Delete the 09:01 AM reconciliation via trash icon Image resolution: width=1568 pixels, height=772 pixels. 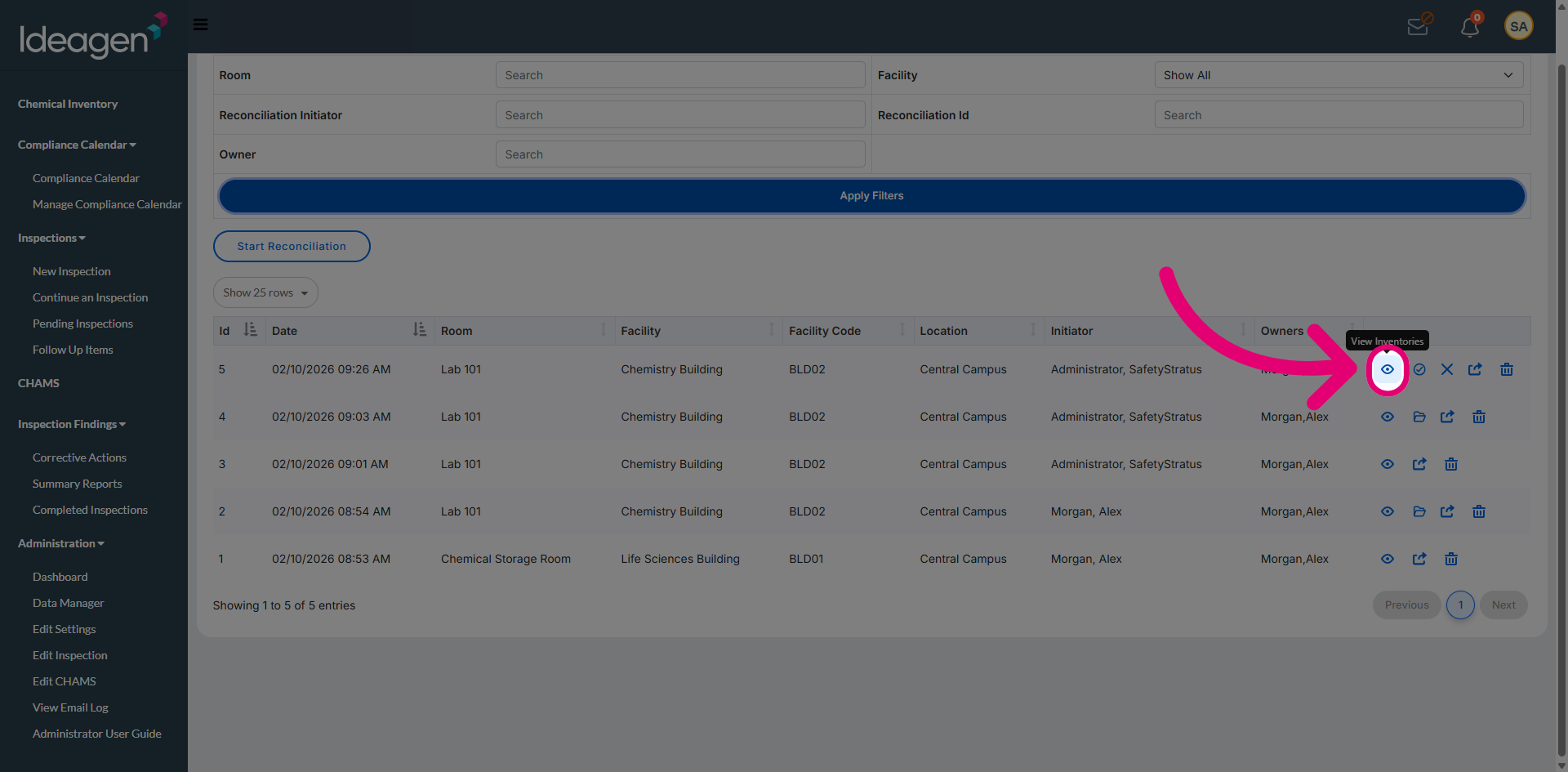point(1451,464)
